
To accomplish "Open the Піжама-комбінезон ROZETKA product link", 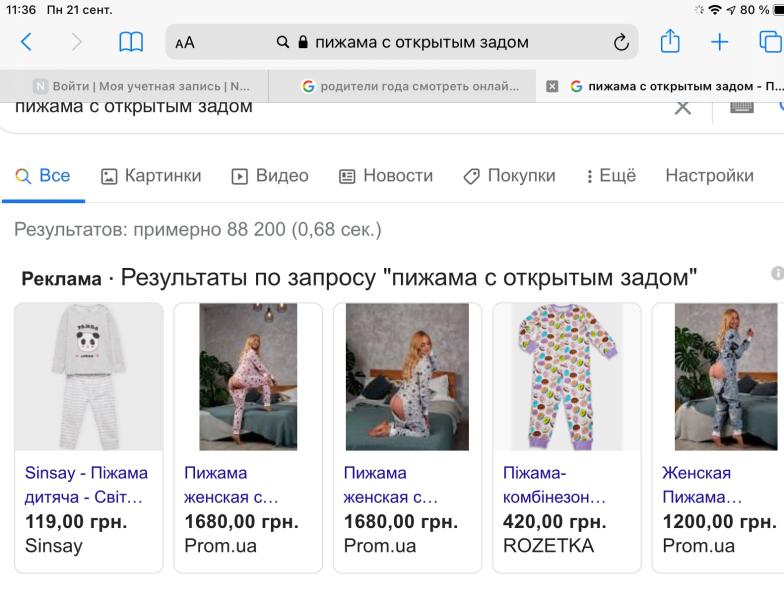I will pyautogui.click(x=554, y=484).
